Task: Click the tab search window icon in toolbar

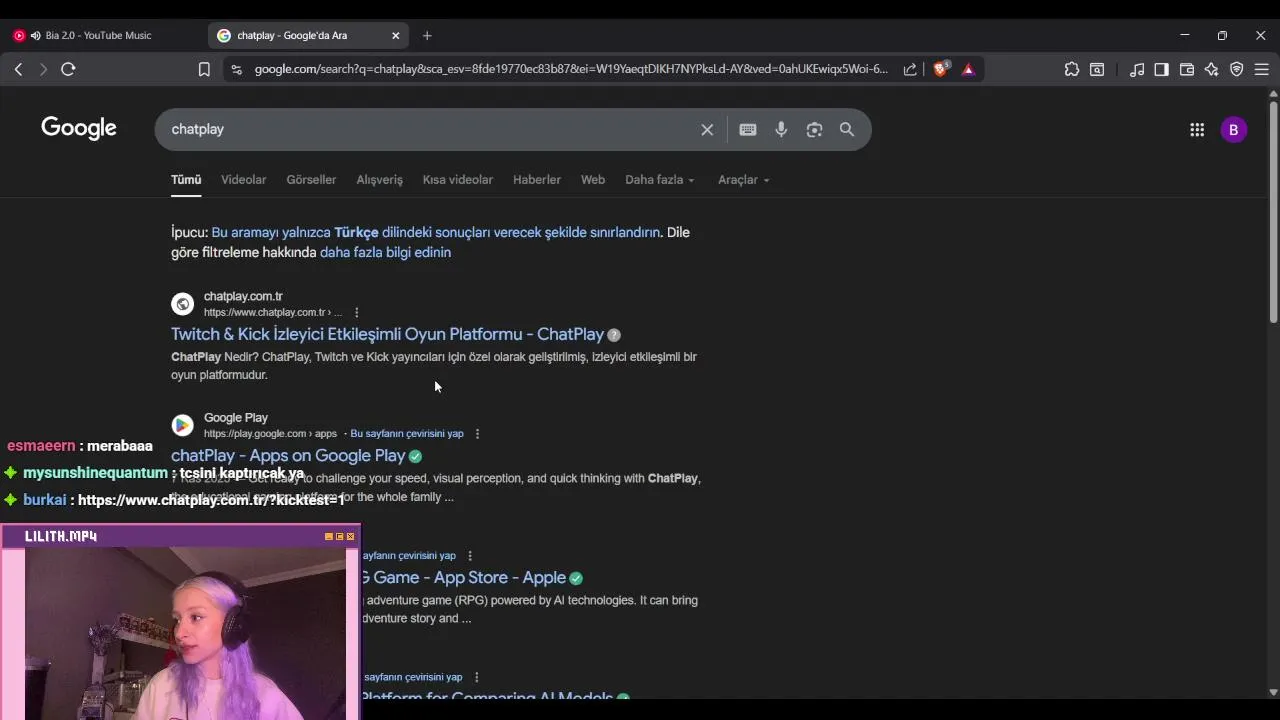Action: (1097, 69)
